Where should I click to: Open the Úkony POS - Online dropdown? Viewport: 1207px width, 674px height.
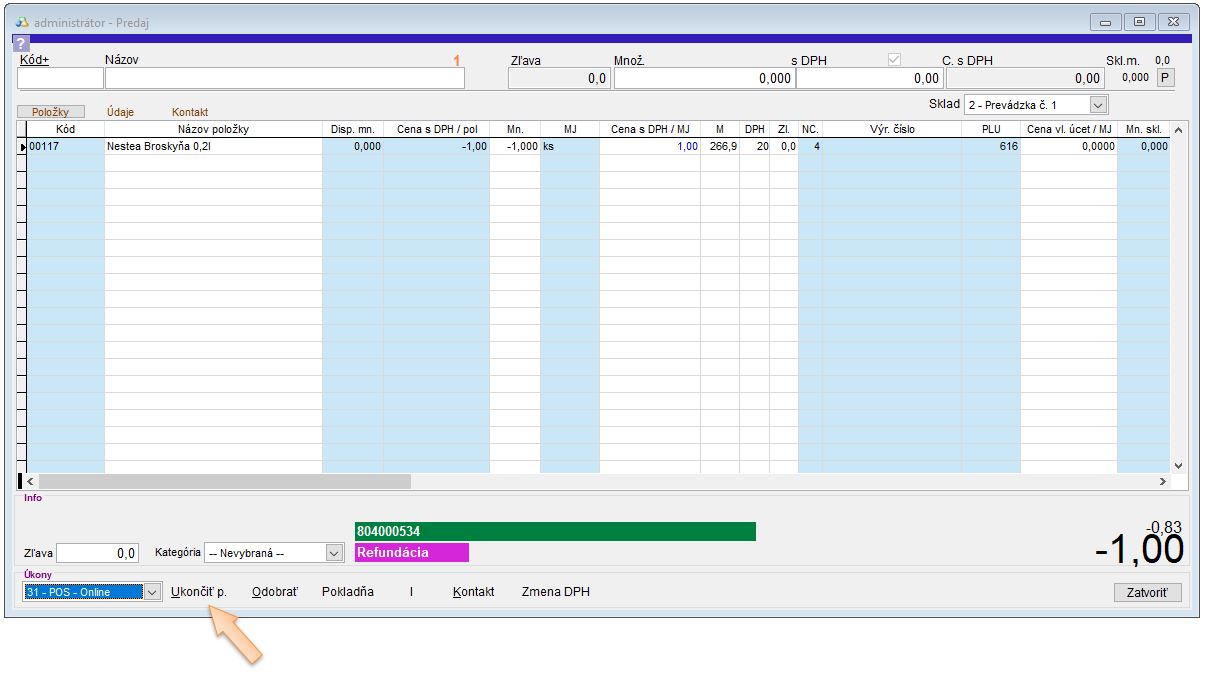152,592
